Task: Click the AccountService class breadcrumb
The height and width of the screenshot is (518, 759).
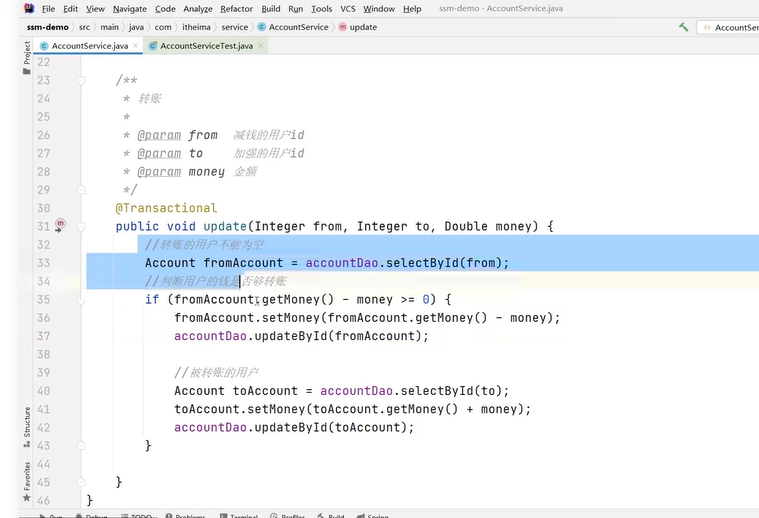Action: click(x=293, y=27)
